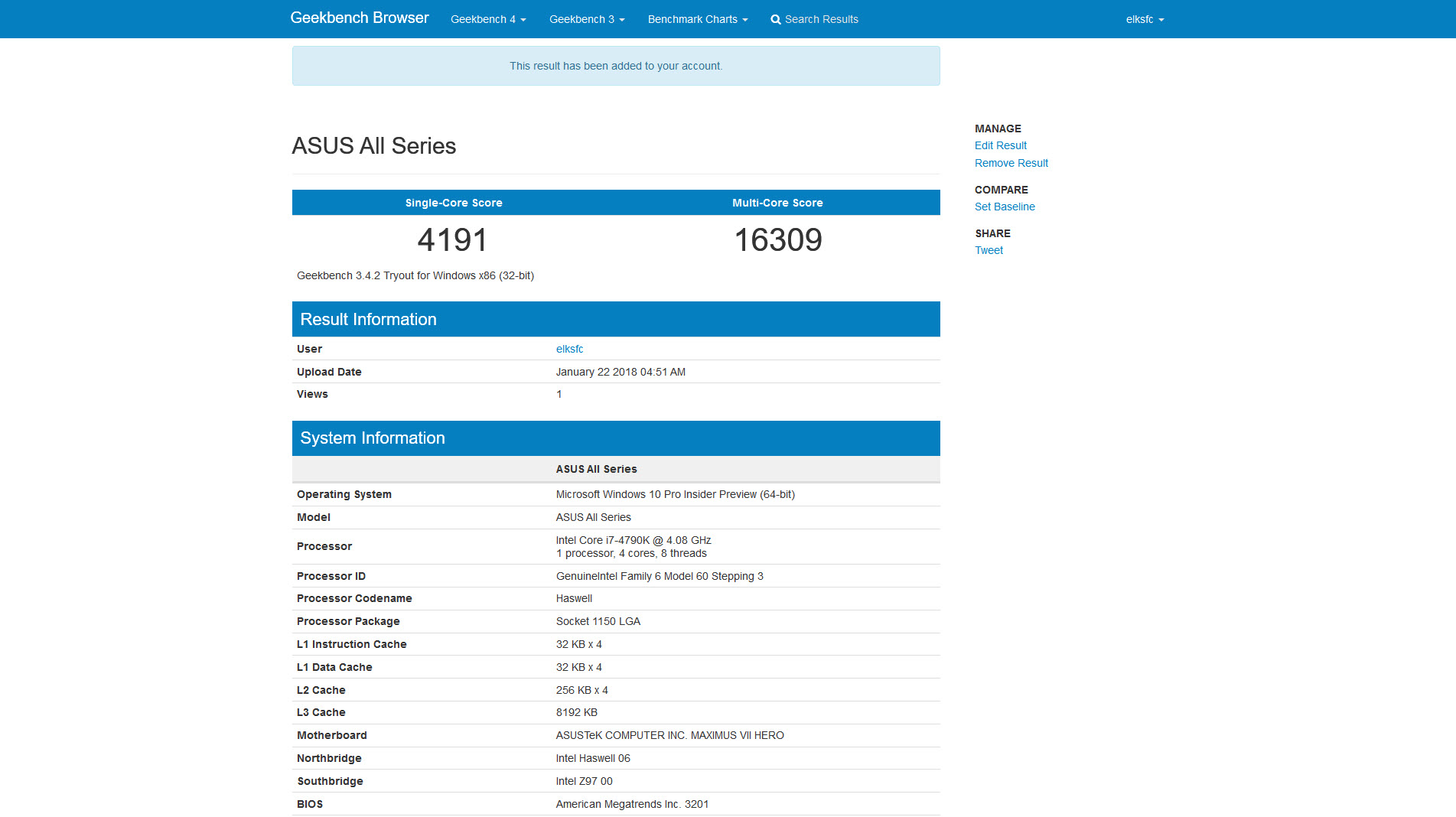Click the L1 Instruction Cache row label
The image size is (1456, 817).
(x=352, y=644)
